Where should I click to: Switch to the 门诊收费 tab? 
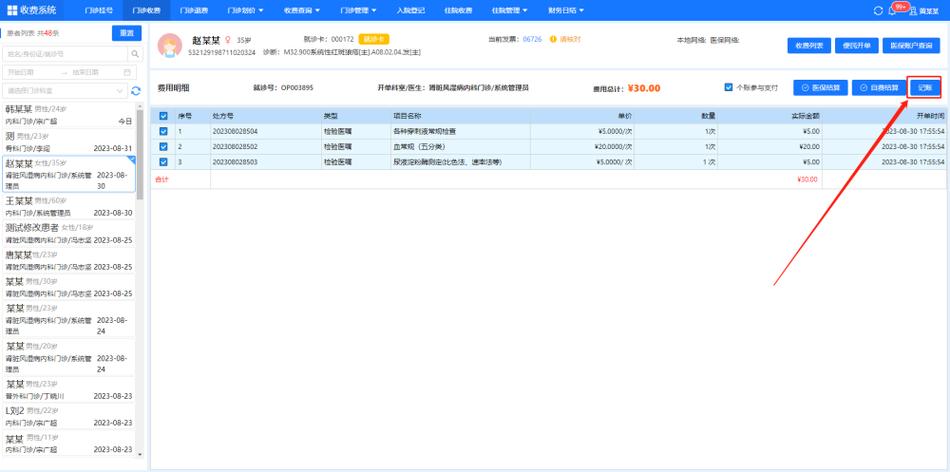146,10
